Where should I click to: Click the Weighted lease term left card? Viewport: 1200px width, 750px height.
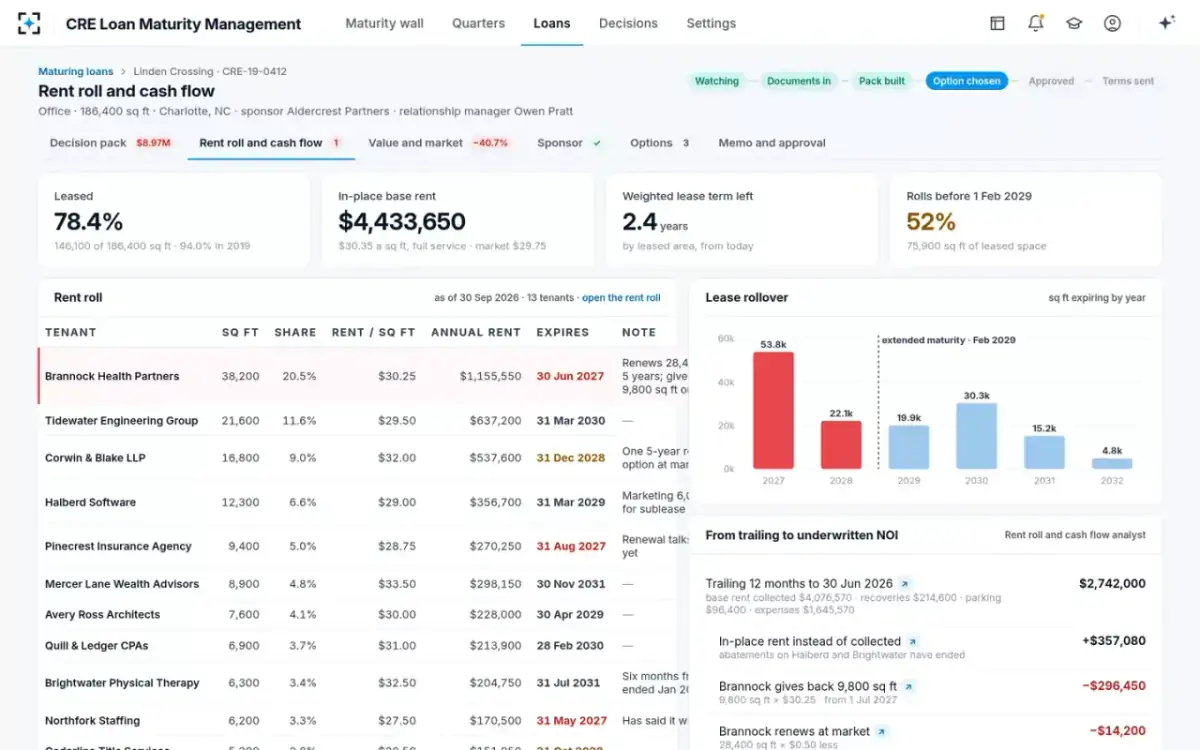click(x=741, y=220)
